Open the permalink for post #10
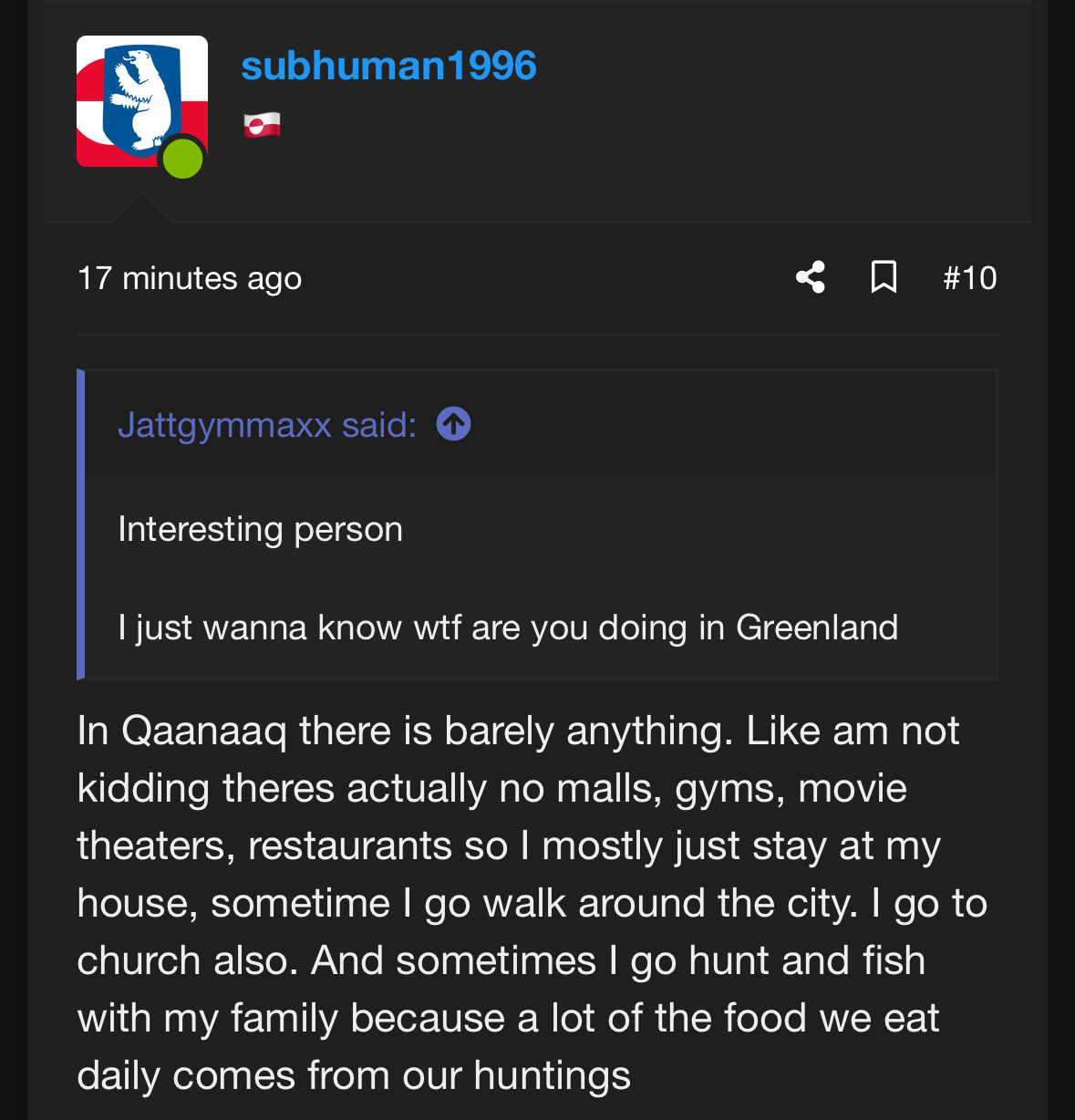Image resolution: width=1075 pixels, height=1120 pixels. 970,278
